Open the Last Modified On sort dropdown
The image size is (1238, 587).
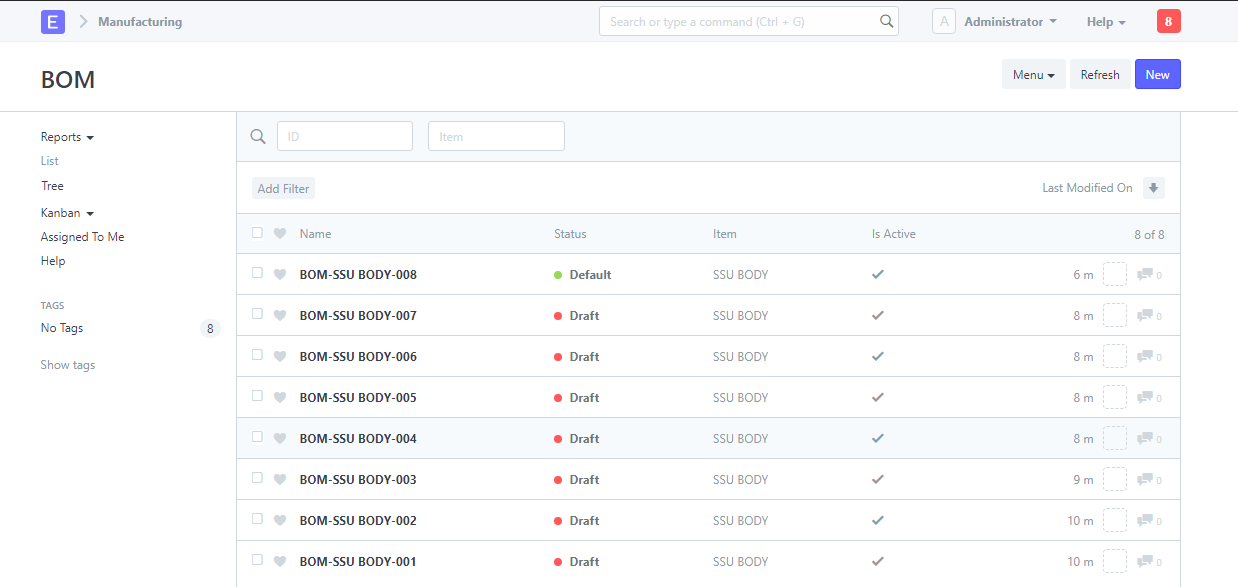click(x=1089, y=187)
